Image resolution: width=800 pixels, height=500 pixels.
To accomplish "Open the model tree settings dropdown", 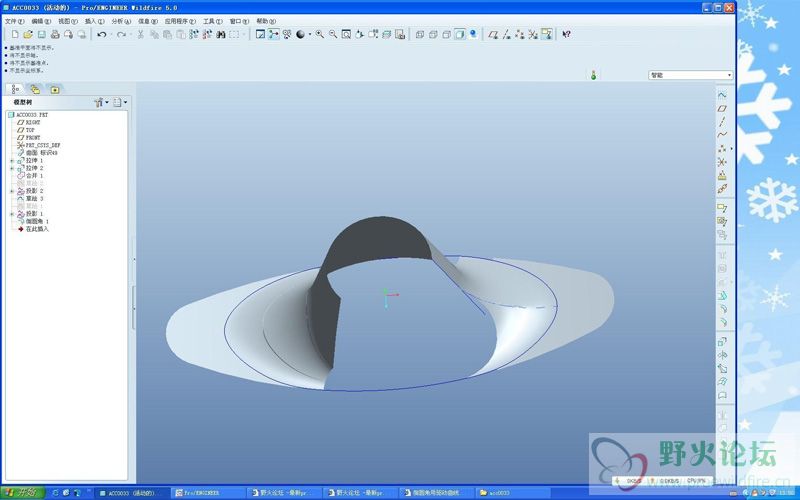I will [x=101, y=103].
